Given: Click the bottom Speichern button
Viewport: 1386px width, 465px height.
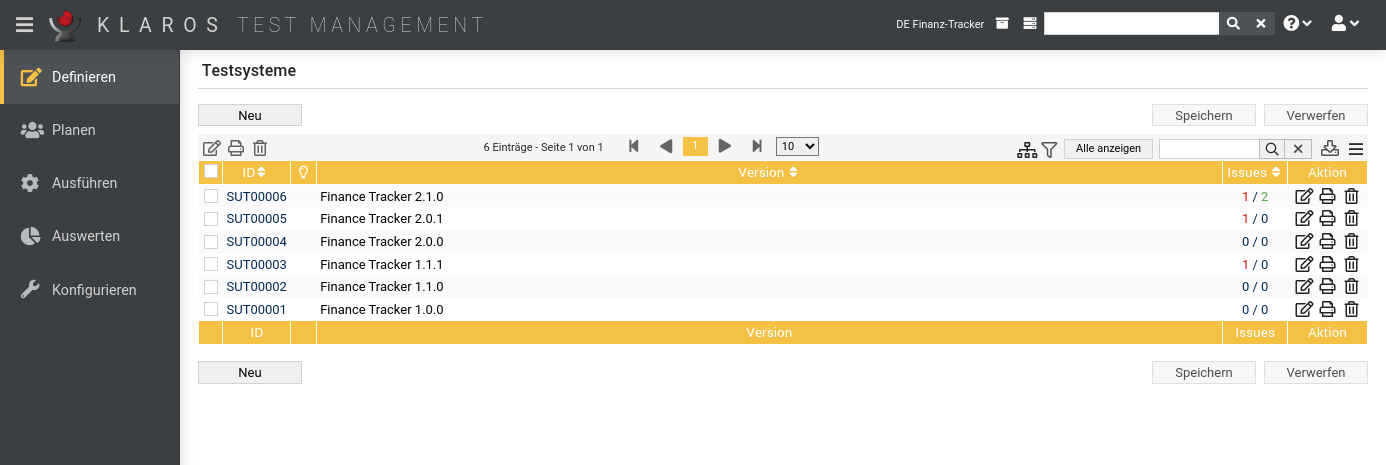Looking at the screenshot, I should click(x=1204, y=372).
